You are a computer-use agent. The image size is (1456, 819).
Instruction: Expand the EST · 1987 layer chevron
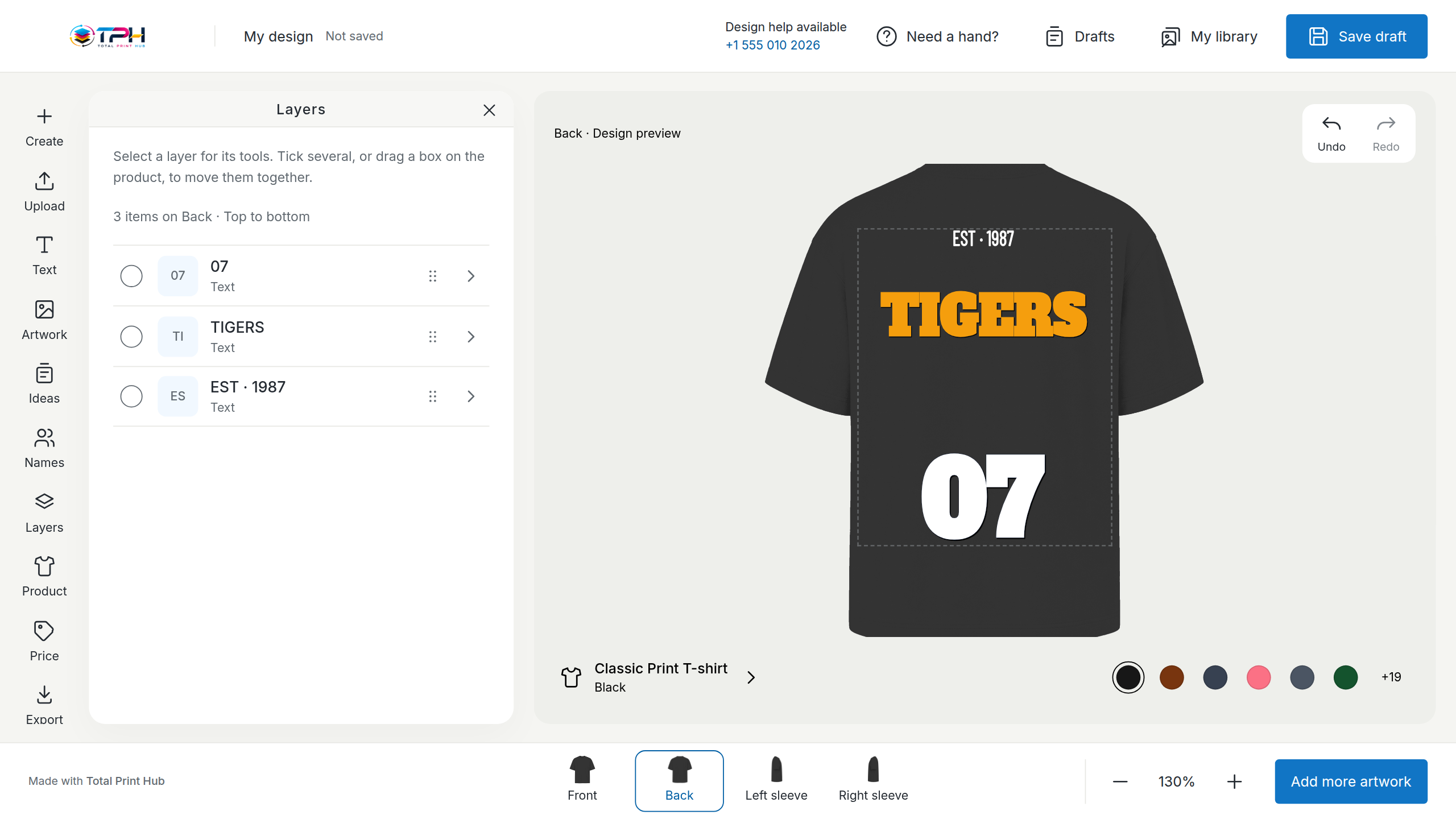(x=471, y=396)
